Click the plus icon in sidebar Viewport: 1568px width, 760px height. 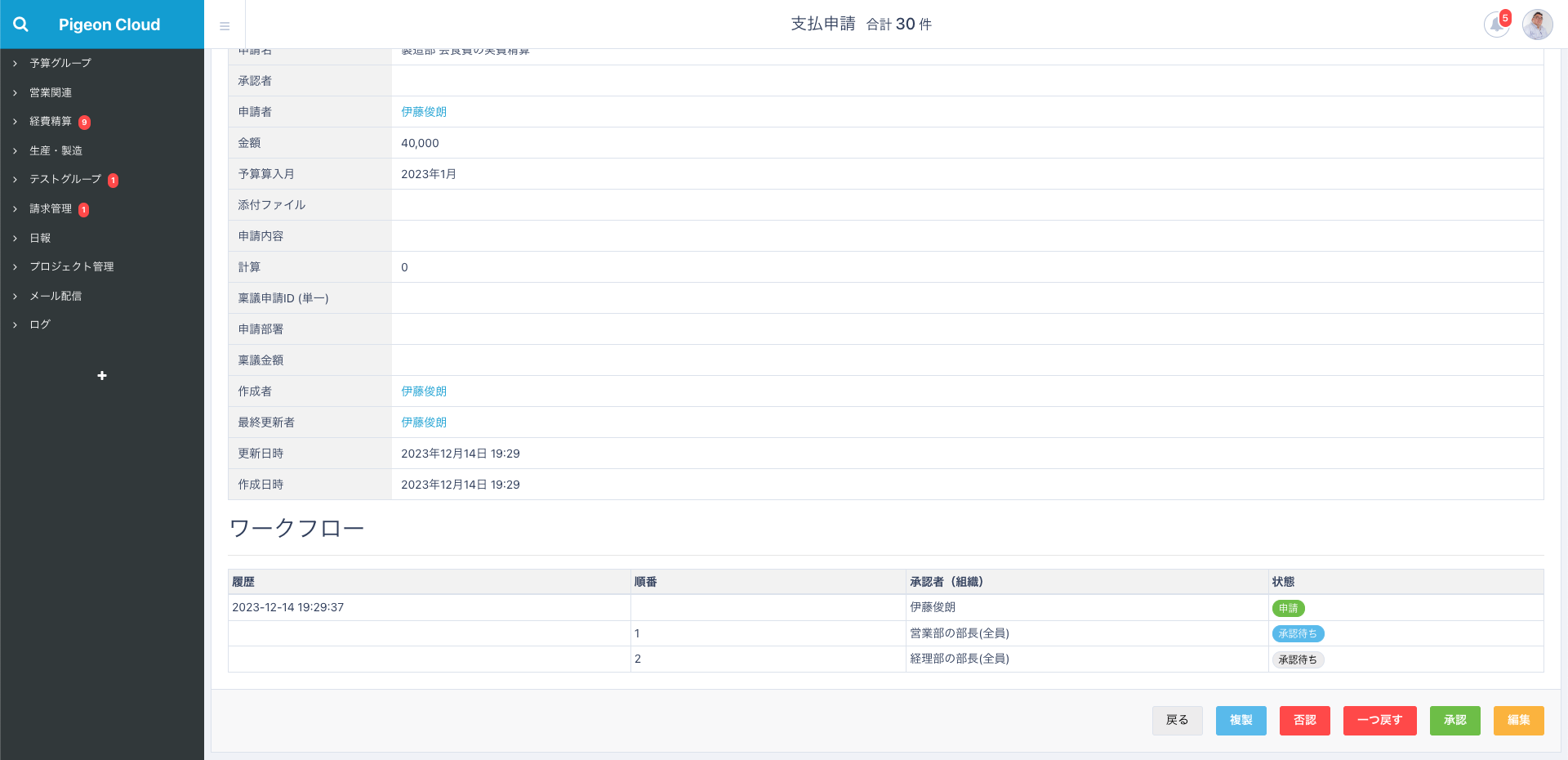pyautogui.click(x=102, y=376)
